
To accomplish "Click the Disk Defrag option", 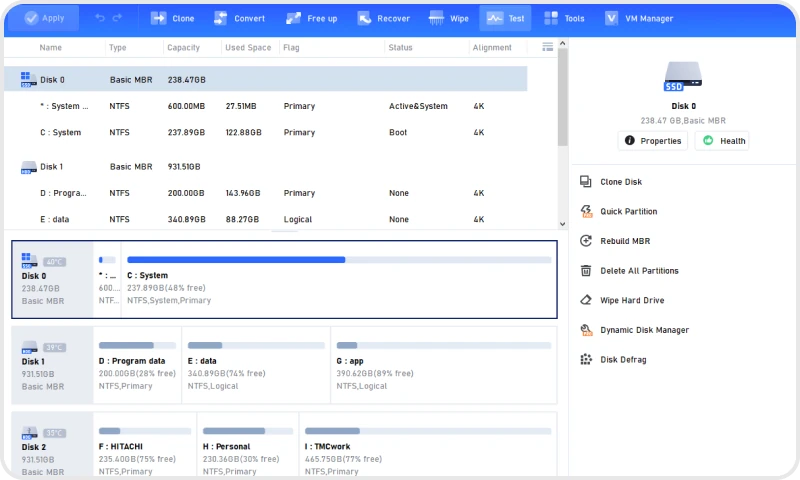I will [623, 359].
